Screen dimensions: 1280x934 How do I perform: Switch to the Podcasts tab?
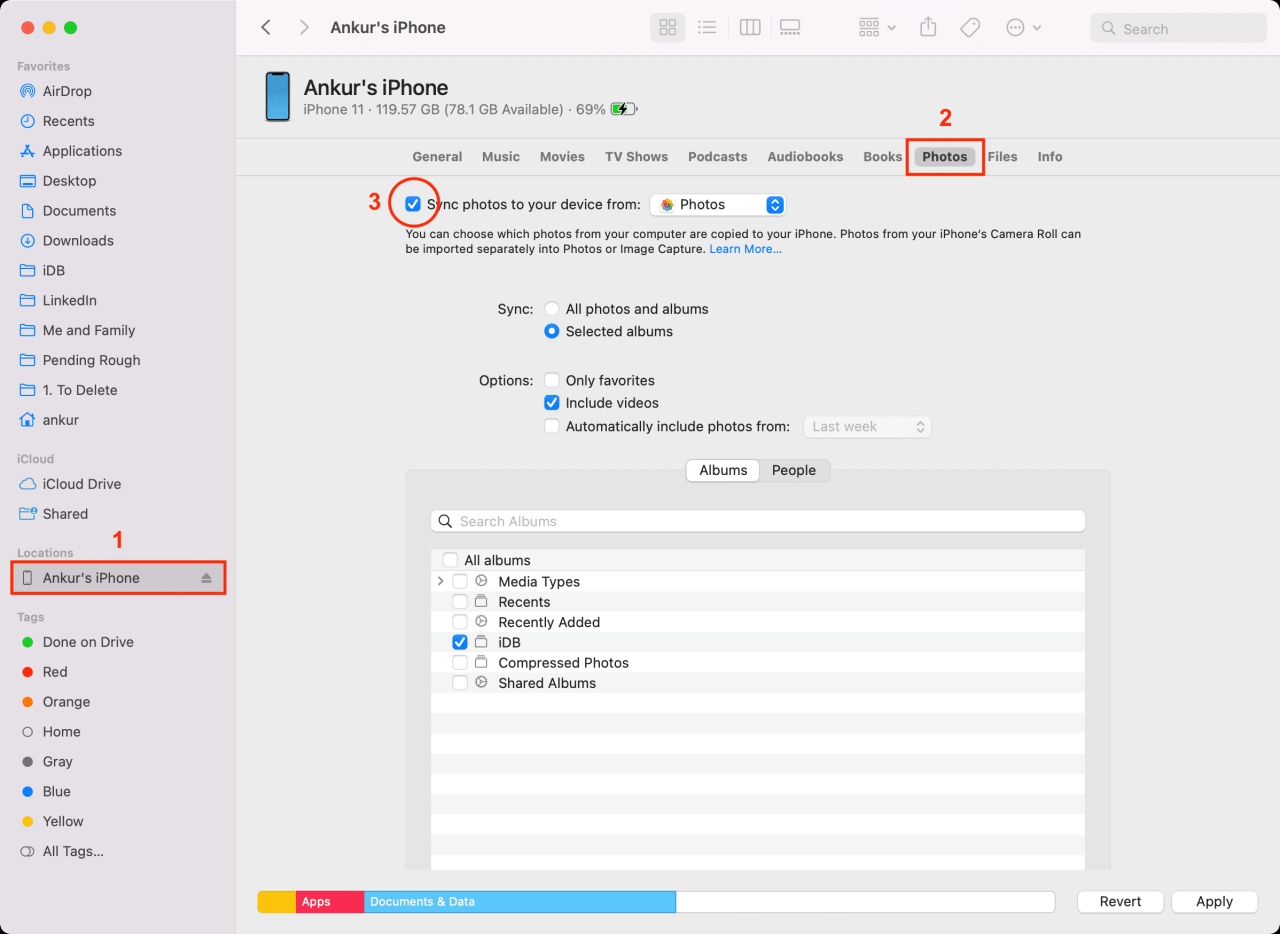tap(718, 157)
